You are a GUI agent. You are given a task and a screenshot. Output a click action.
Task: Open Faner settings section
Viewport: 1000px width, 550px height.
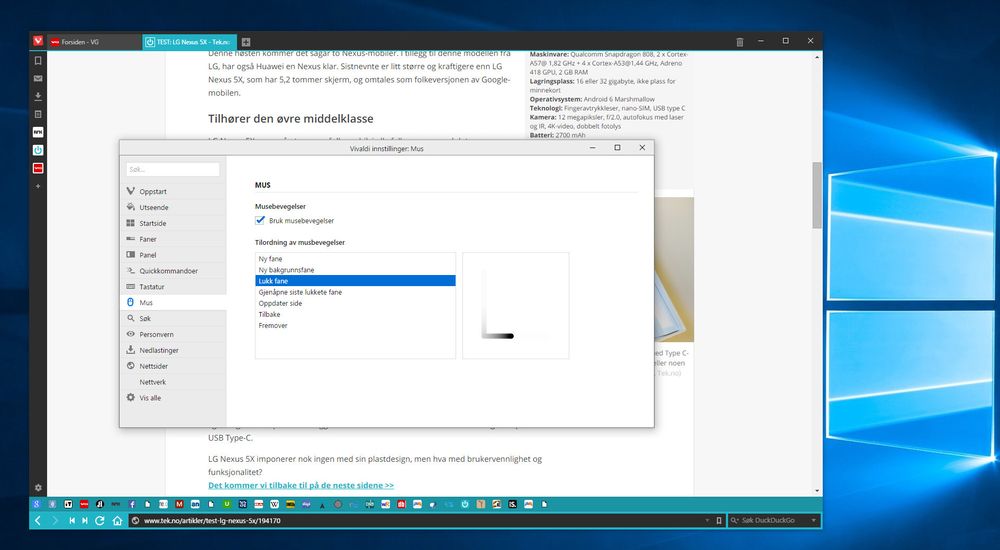point(173,239)
